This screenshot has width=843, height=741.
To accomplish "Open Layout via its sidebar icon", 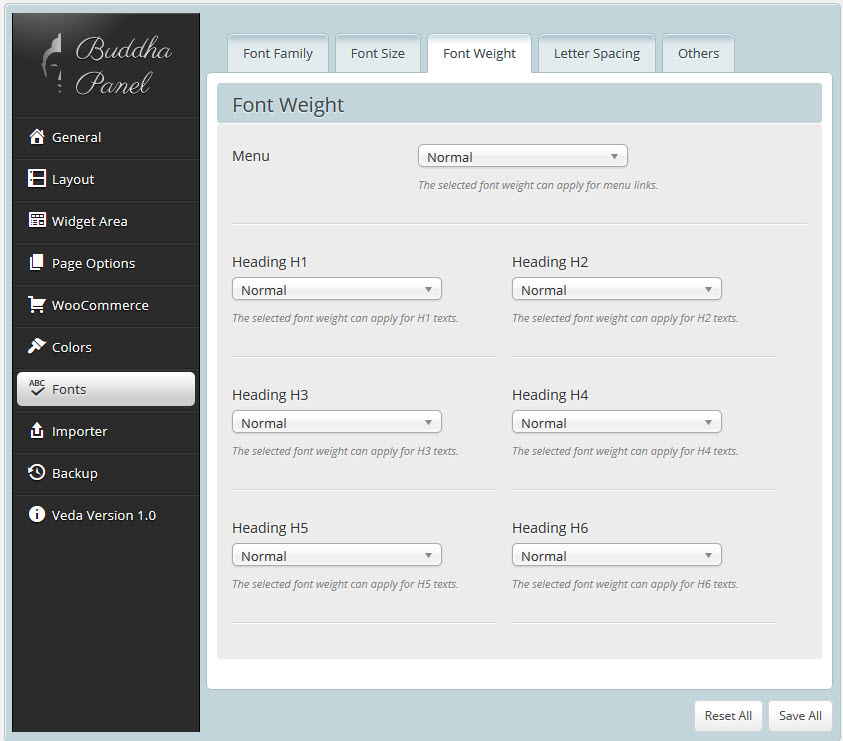I will pos(37,179).
